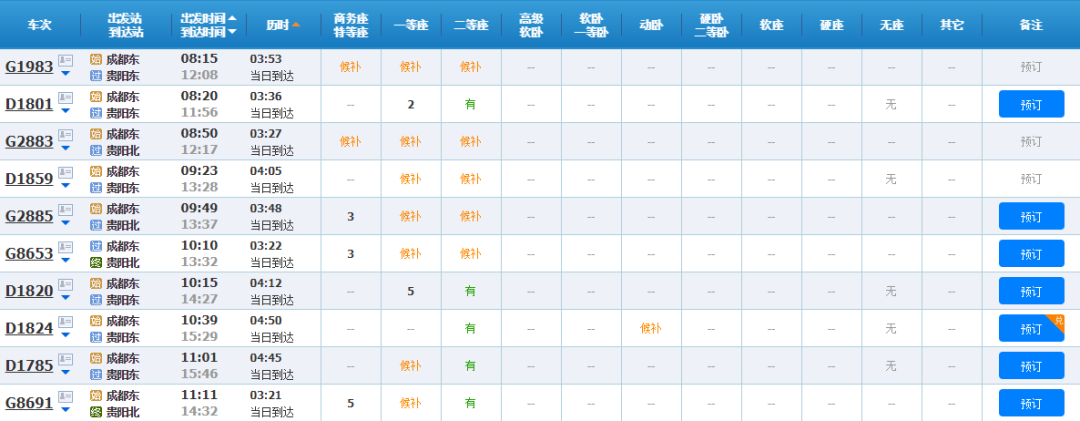Click the 终 terminal badge in G8691 row

[96, 412]
